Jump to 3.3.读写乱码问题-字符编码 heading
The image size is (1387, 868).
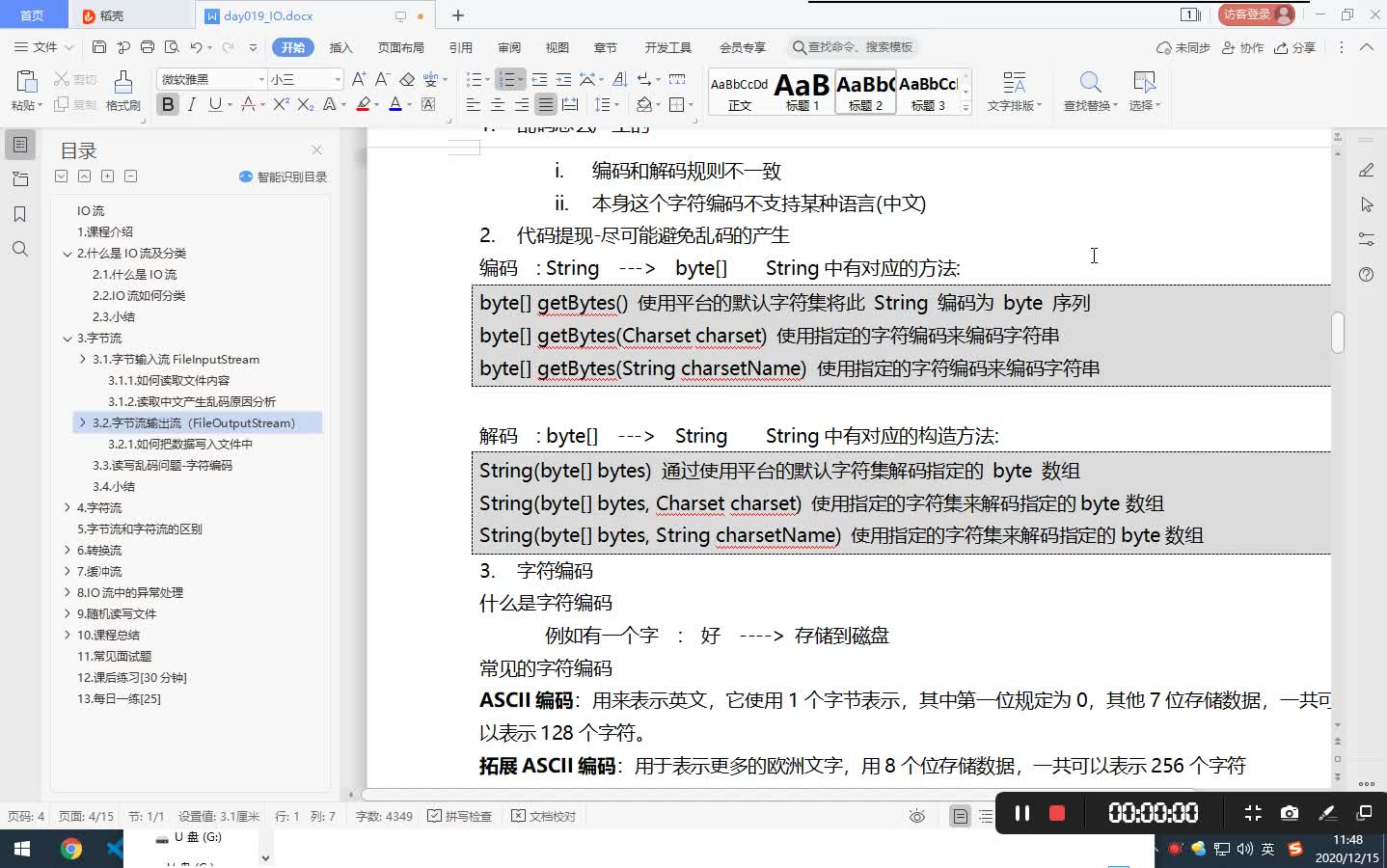pos(162,465)
